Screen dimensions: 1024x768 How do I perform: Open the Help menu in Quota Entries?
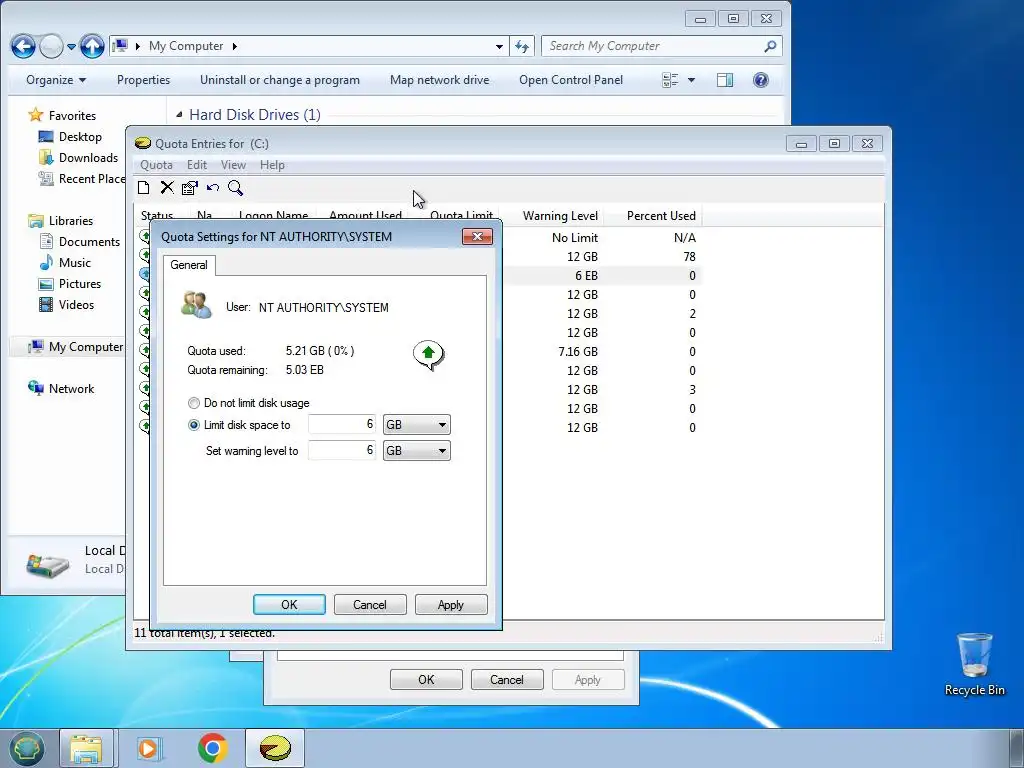point(272,165)
